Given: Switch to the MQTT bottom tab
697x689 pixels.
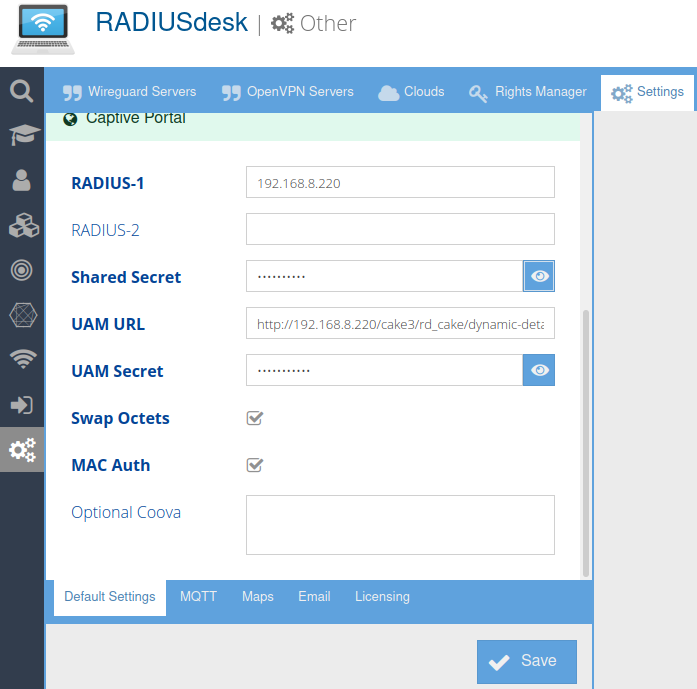Looking at the screenshot, I should coord(198,597).
